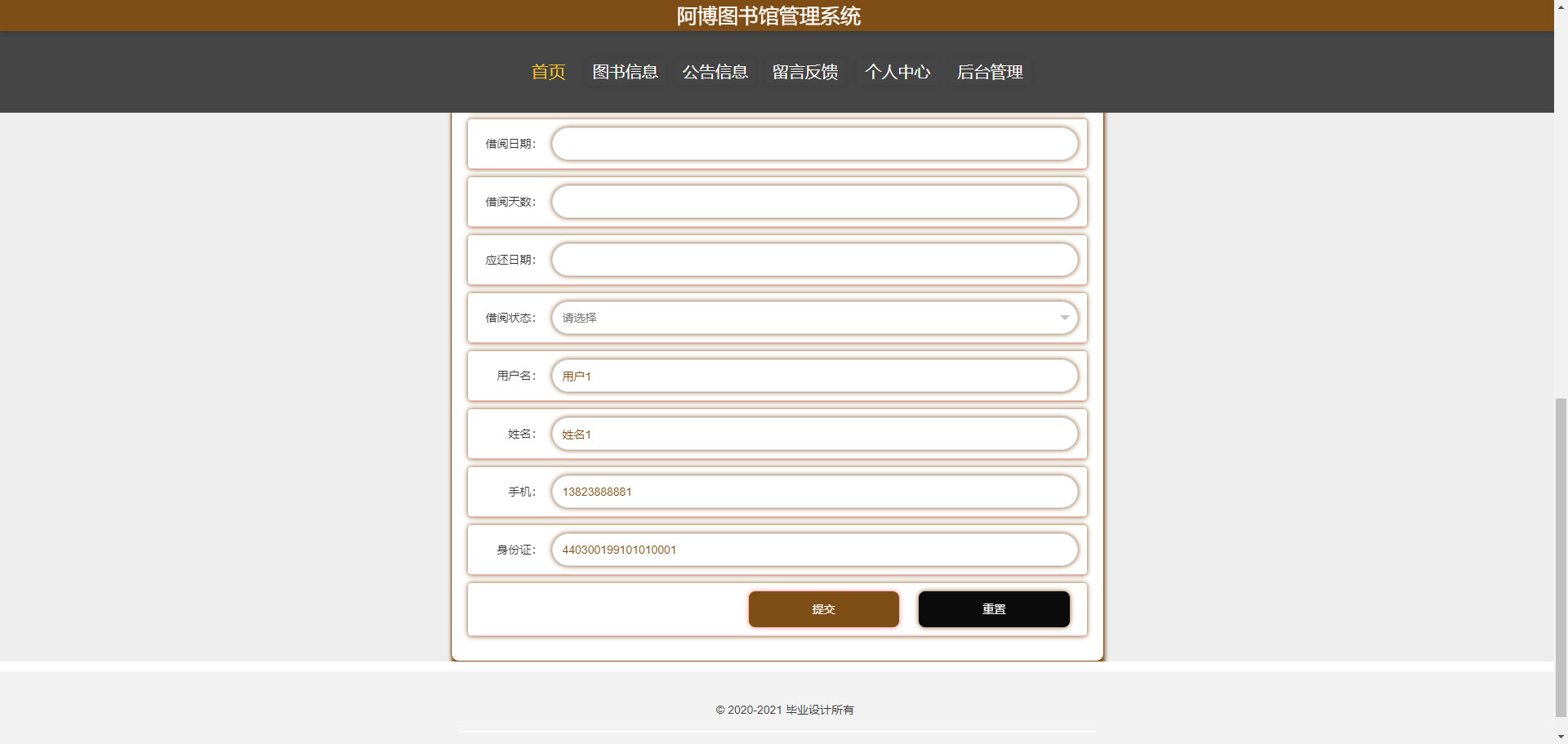Open the 公告信息 menu item
This screenshot has width=1568, height=744.
[x=715, y=72]
